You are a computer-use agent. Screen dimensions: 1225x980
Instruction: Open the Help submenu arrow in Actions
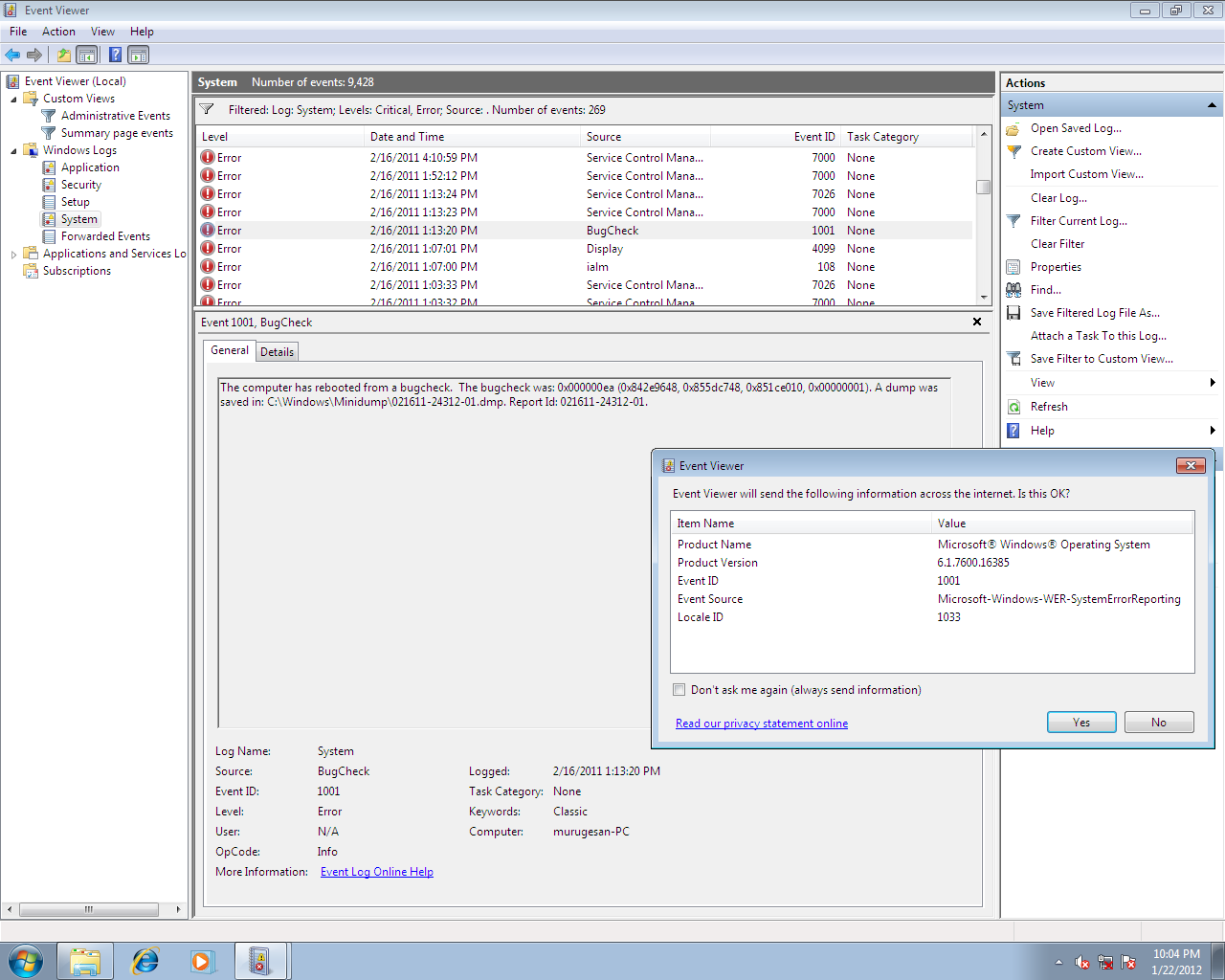coord(1213,431)
